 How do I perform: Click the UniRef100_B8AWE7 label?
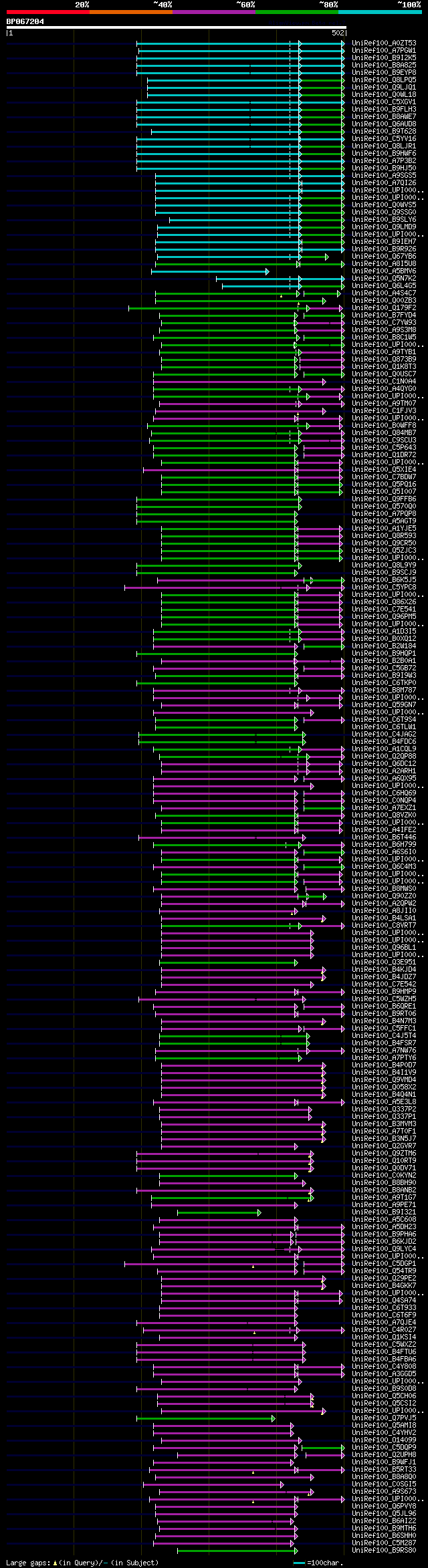point(384,116)
